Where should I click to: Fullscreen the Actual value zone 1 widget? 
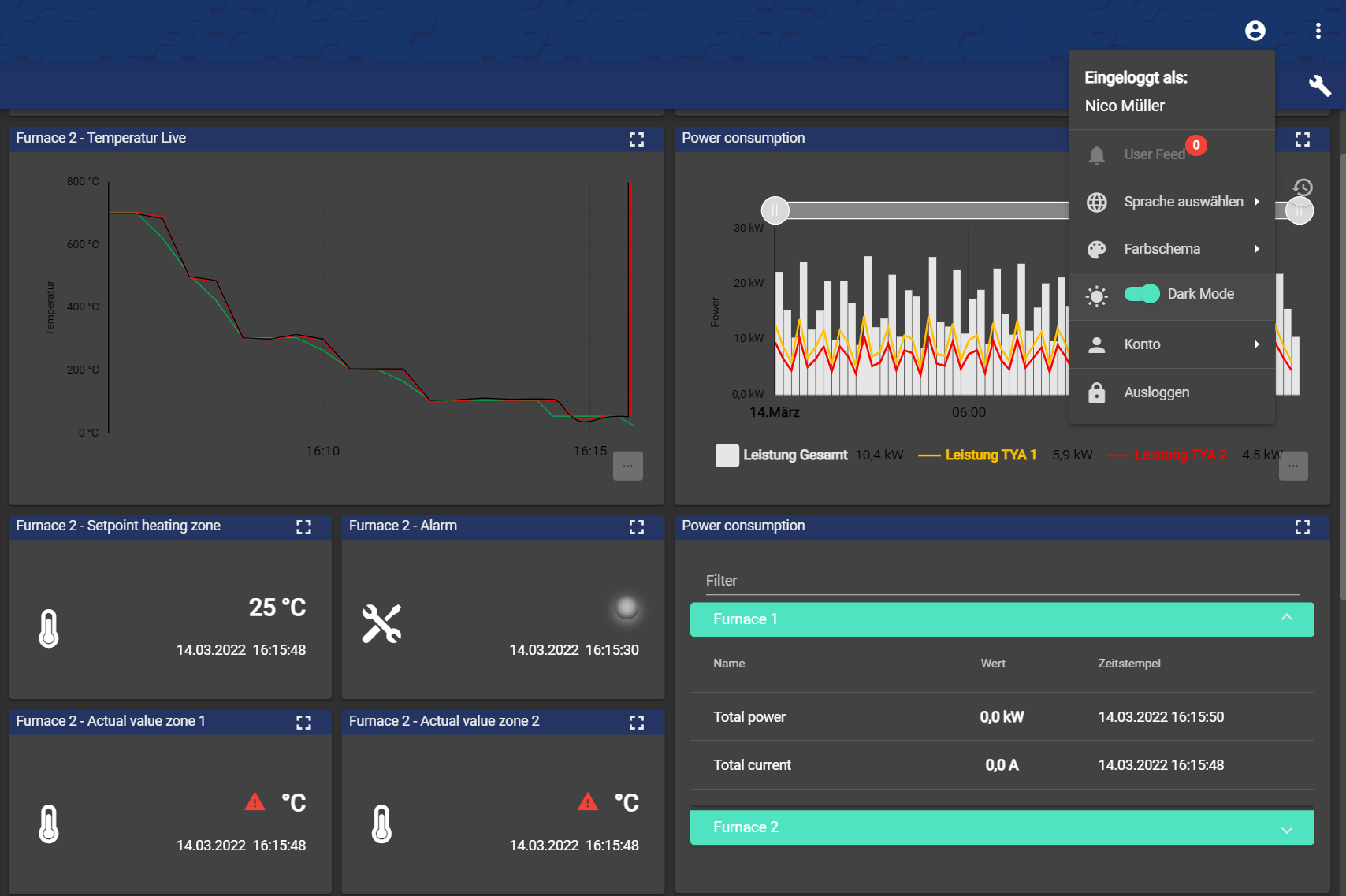(303, 723)
